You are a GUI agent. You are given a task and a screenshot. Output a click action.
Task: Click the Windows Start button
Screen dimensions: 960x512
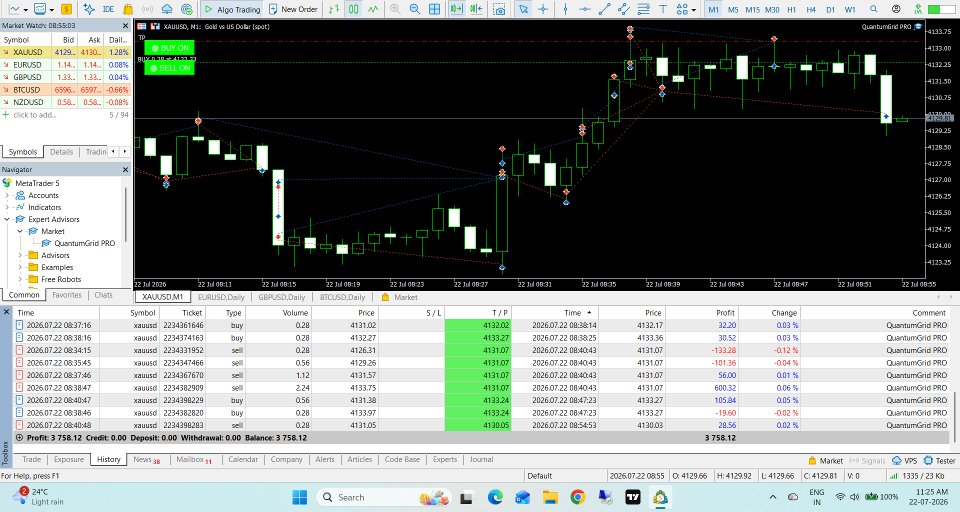(x=299, y=497)
